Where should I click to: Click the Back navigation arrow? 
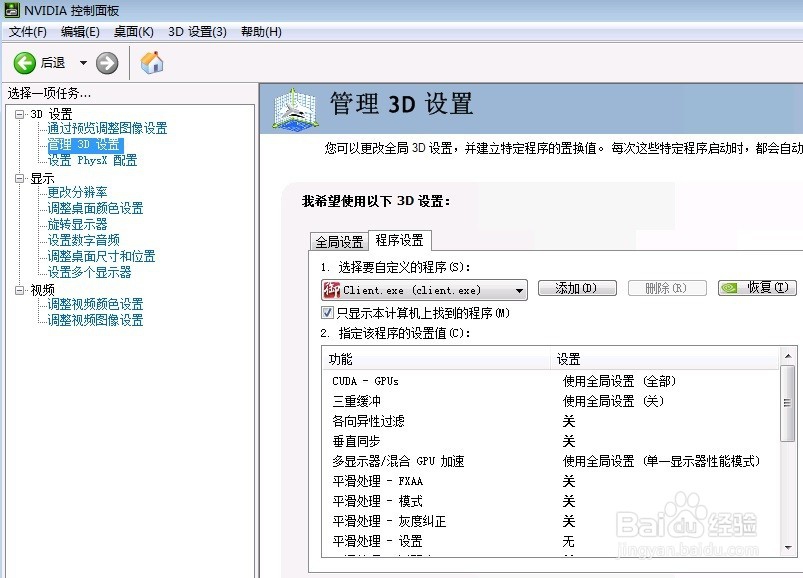point(25,62)
